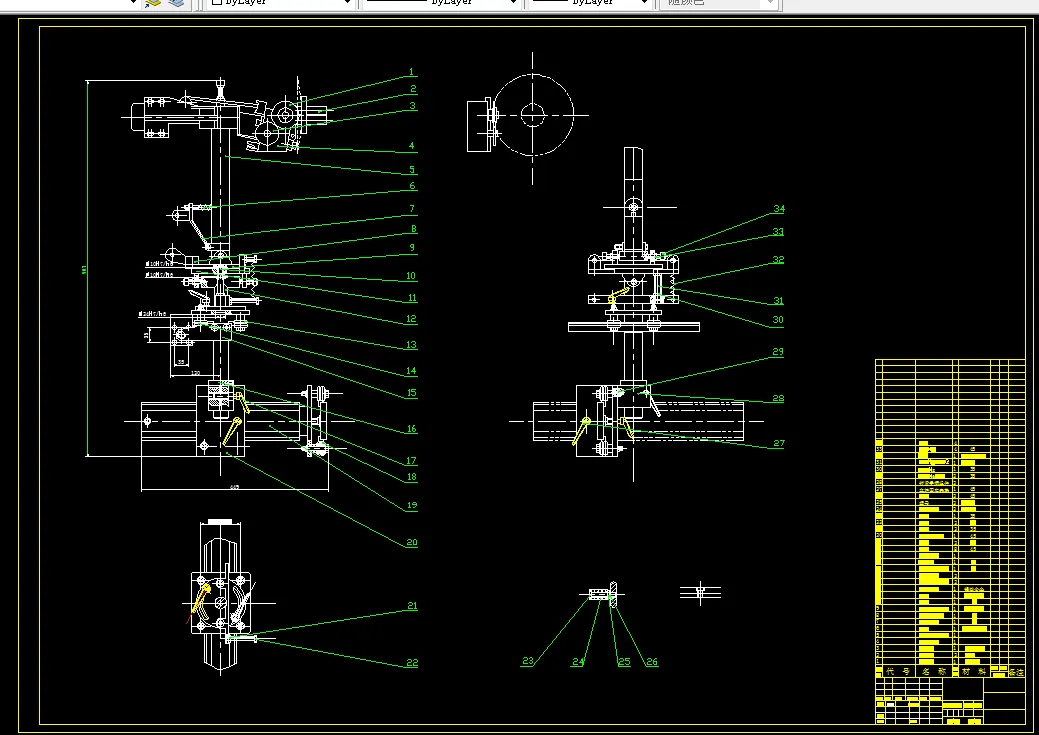Choose leader number 17
1039x735 pixels.
[x=411, y=461]
